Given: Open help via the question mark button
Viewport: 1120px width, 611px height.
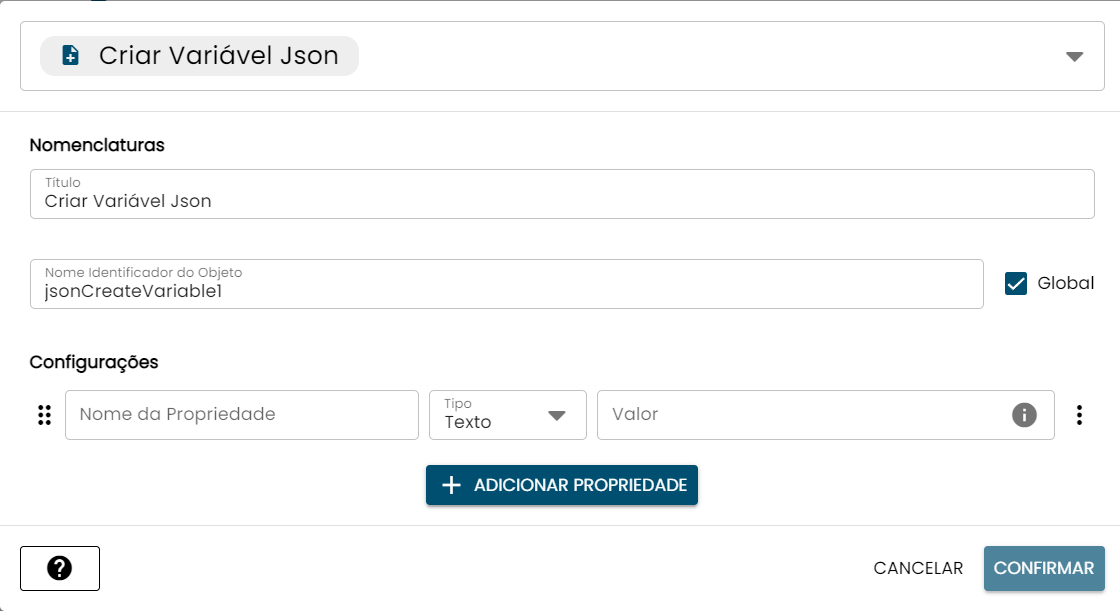Looking at the screenshot, I should pyautogui.click(x=60, y=568).
